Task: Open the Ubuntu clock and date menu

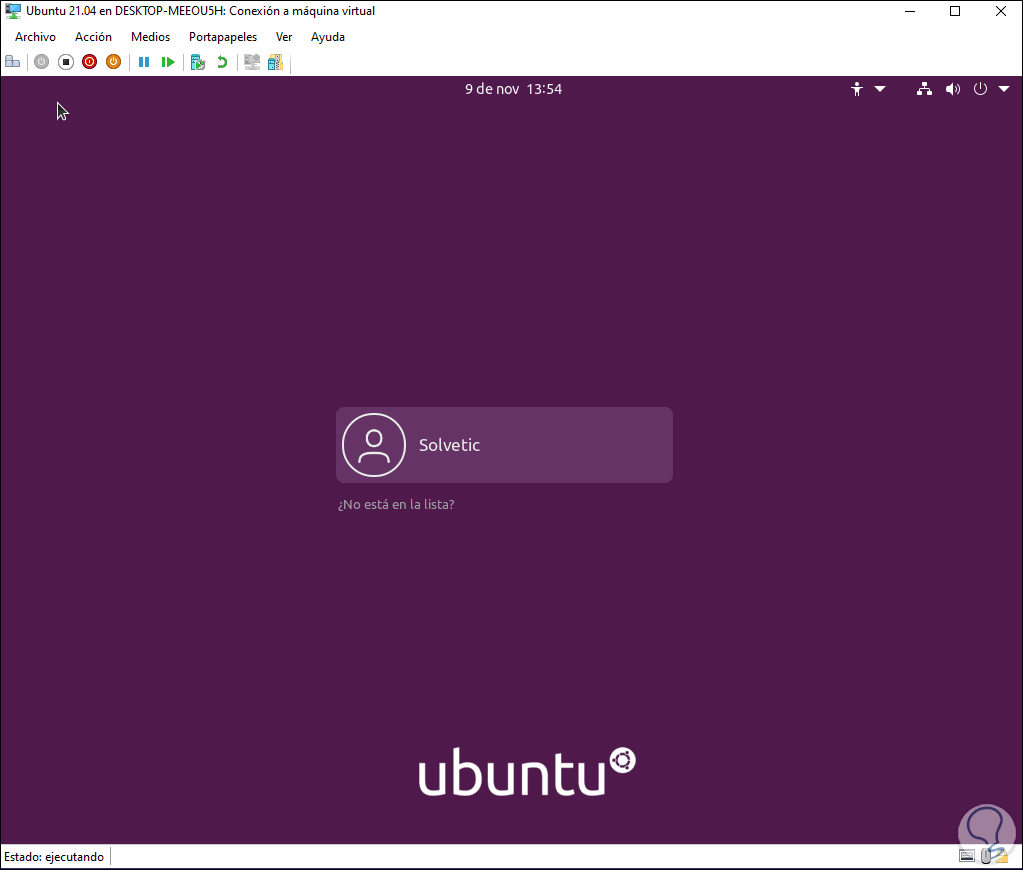Action: (x=513, y=89)
